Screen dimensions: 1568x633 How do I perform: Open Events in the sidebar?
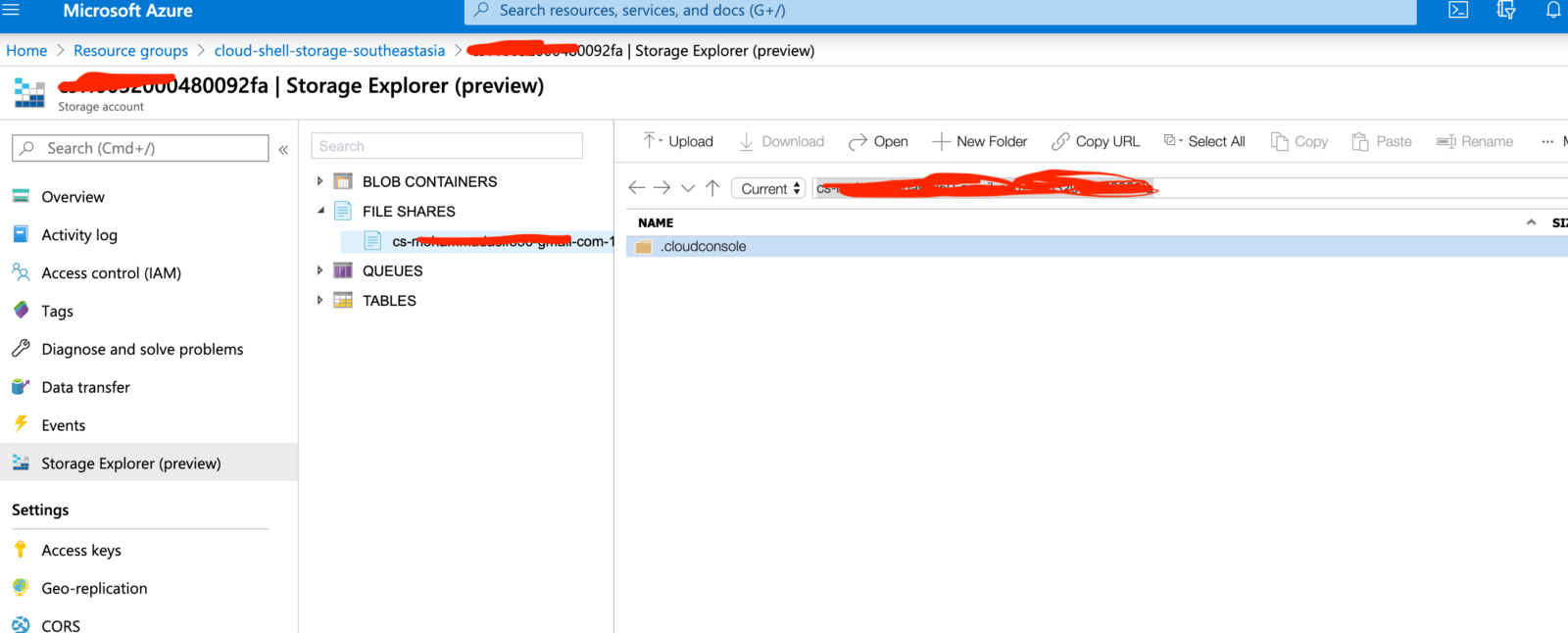tap(63, 426)
